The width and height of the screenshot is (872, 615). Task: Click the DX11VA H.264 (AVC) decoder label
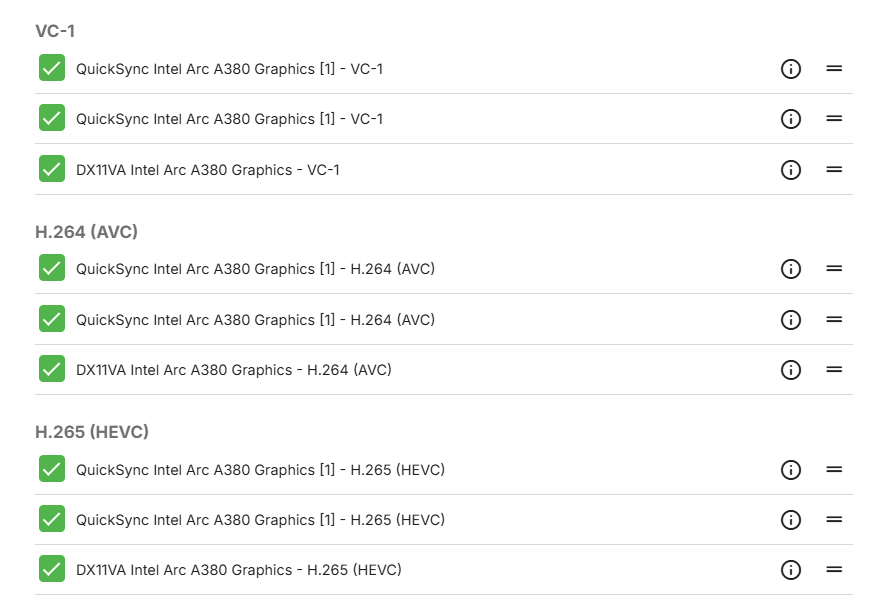(x=234, y=370)
